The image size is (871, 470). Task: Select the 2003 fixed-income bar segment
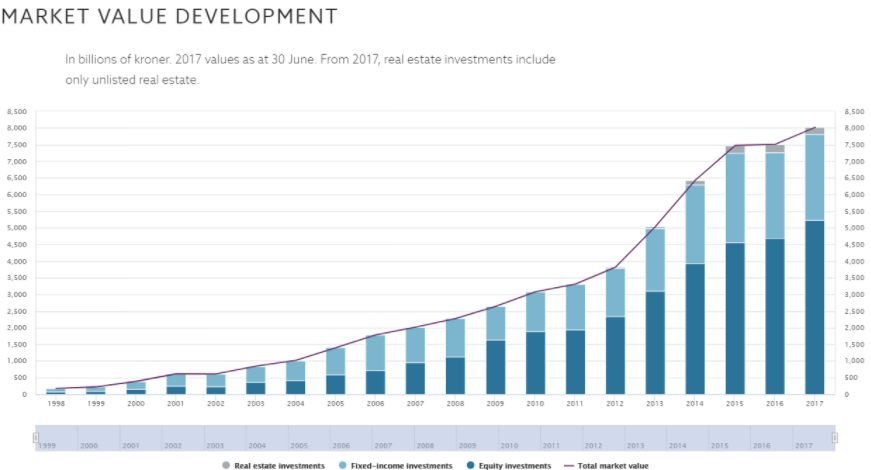(256, 374)
